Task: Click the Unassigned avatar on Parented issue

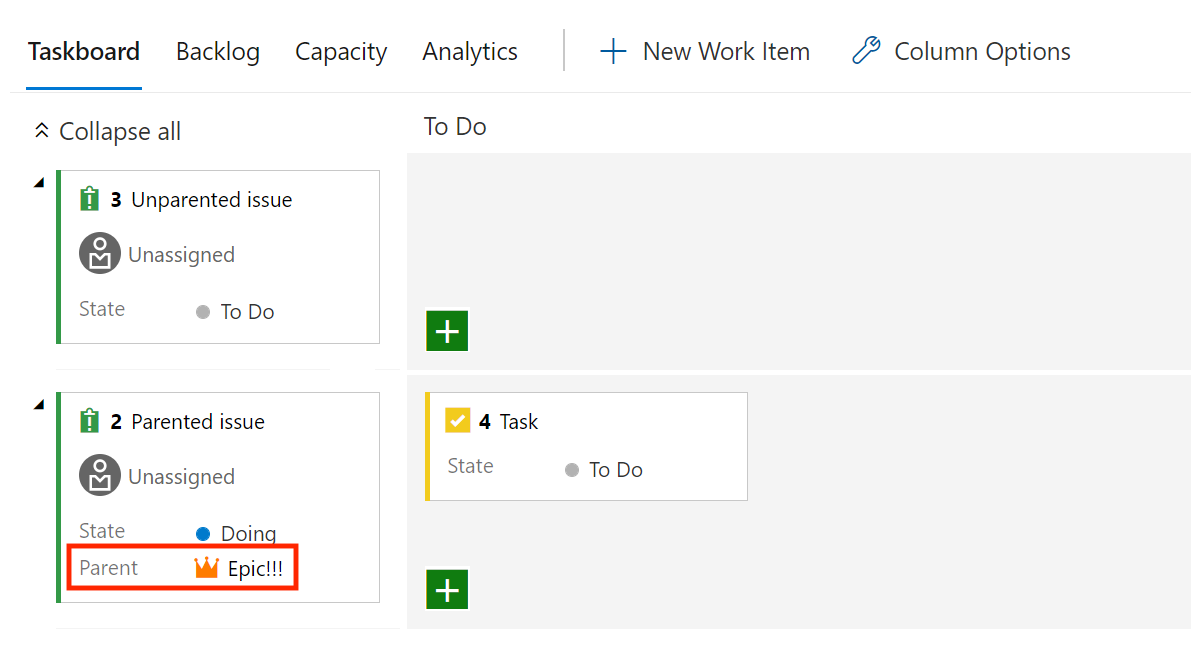Action: click(x=100, y=475)
